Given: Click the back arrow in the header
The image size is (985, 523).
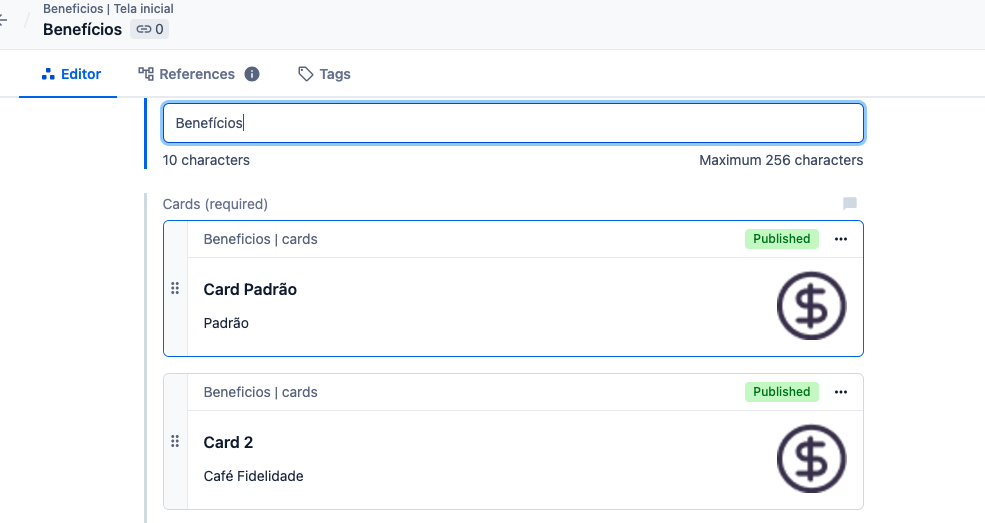Looking at the screenshot, I should click(x=4, y=20).
